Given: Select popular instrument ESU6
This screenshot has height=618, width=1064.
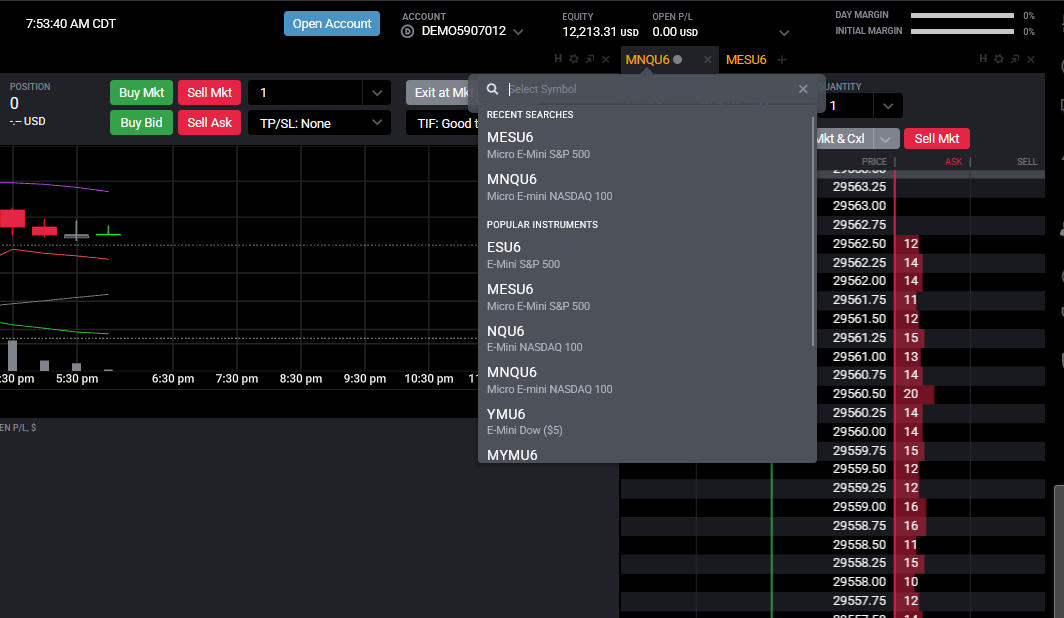Looking at the screenshot, I should (x=645, y=255).
